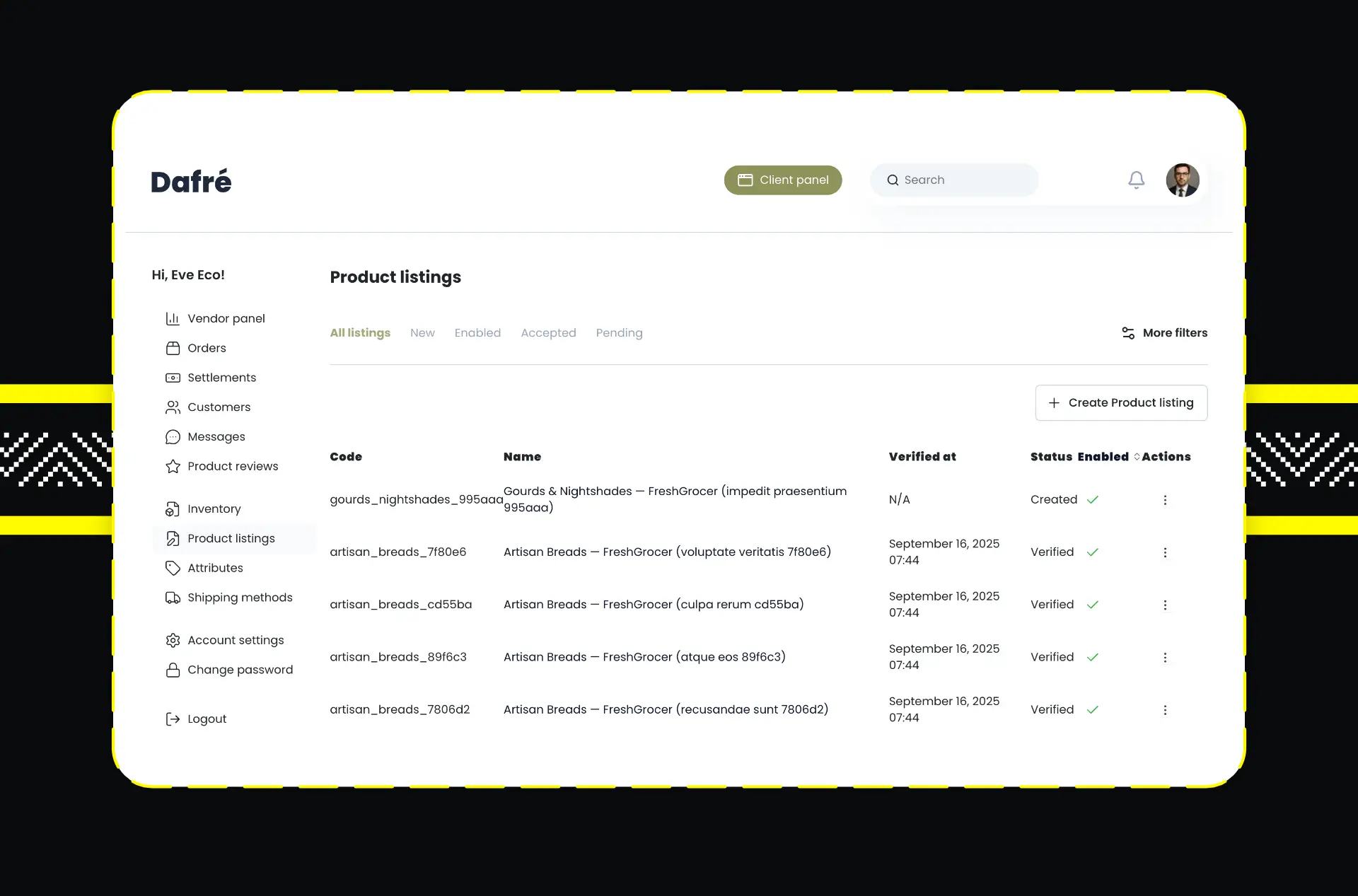This screenshot has height=896, width=1358.
Task: Click the Shipping methods truck icon
Action: tap(173, 598)
